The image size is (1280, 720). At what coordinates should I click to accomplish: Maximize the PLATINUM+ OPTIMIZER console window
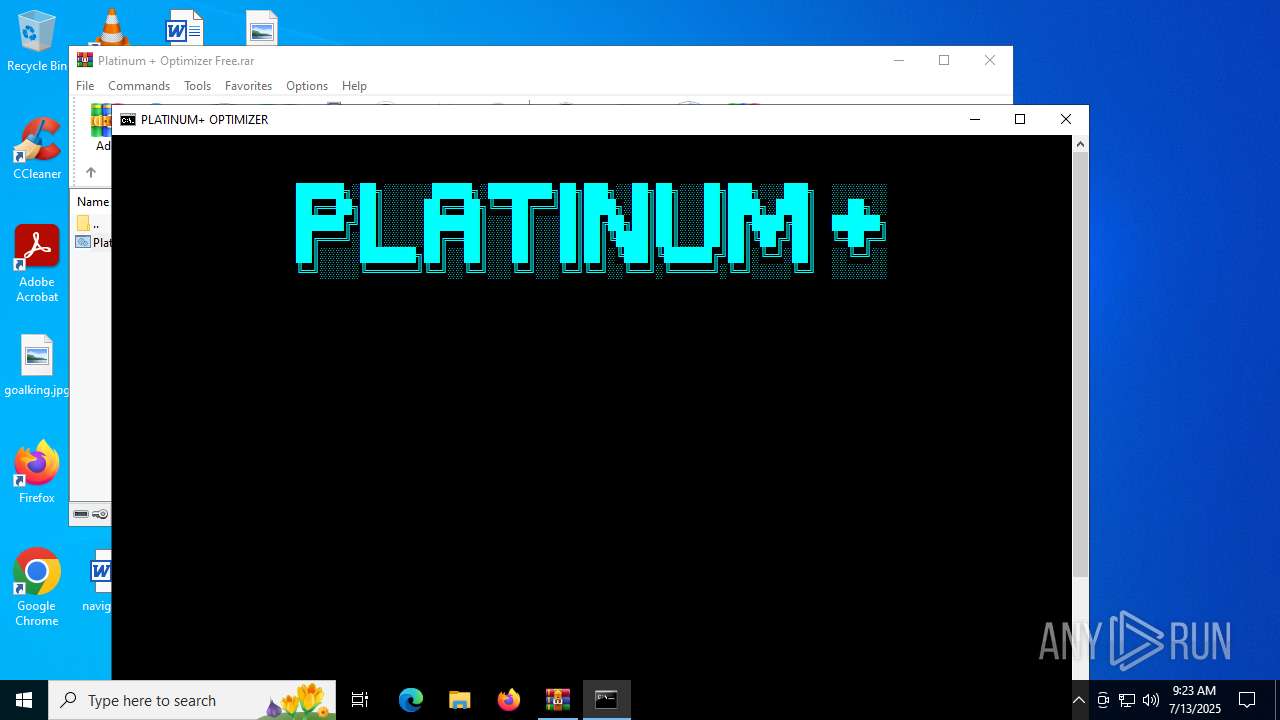(1020, 119)
